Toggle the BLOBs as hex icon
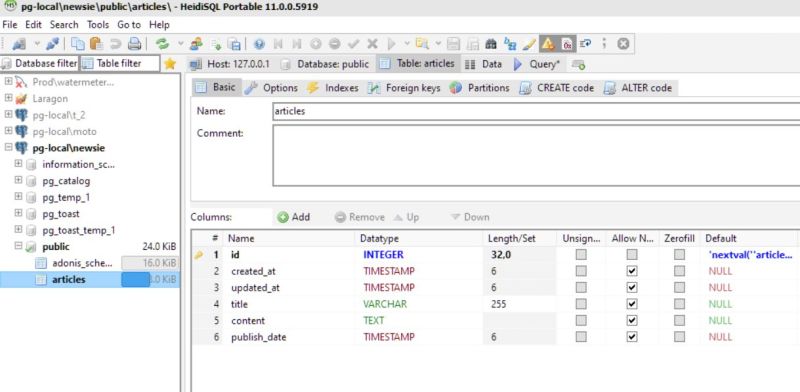This screenshot has height=392, width=800. (x=567, y=44)
